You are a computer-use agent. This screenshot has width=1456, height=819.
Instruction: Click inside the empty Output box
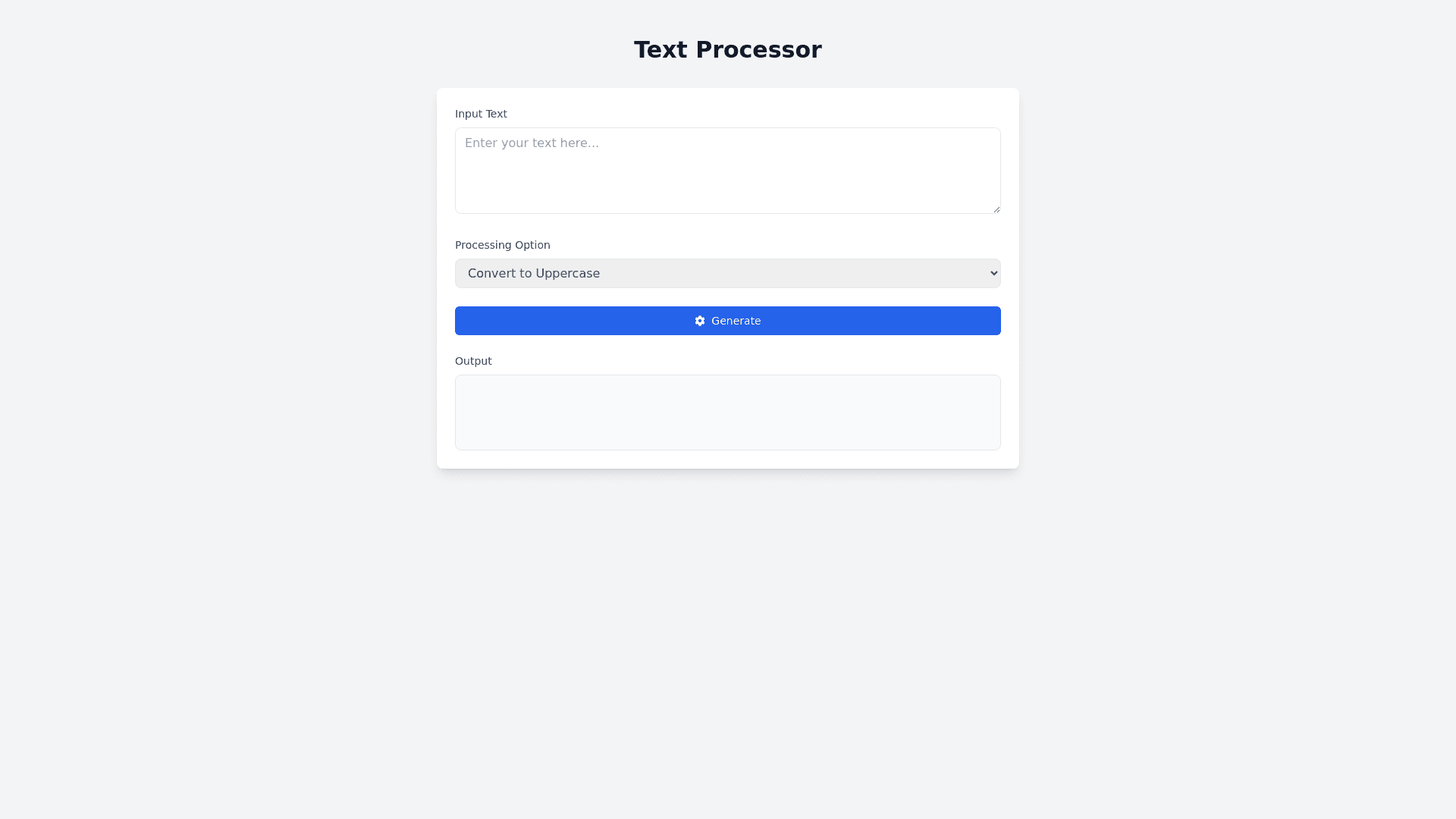[727, 413]
